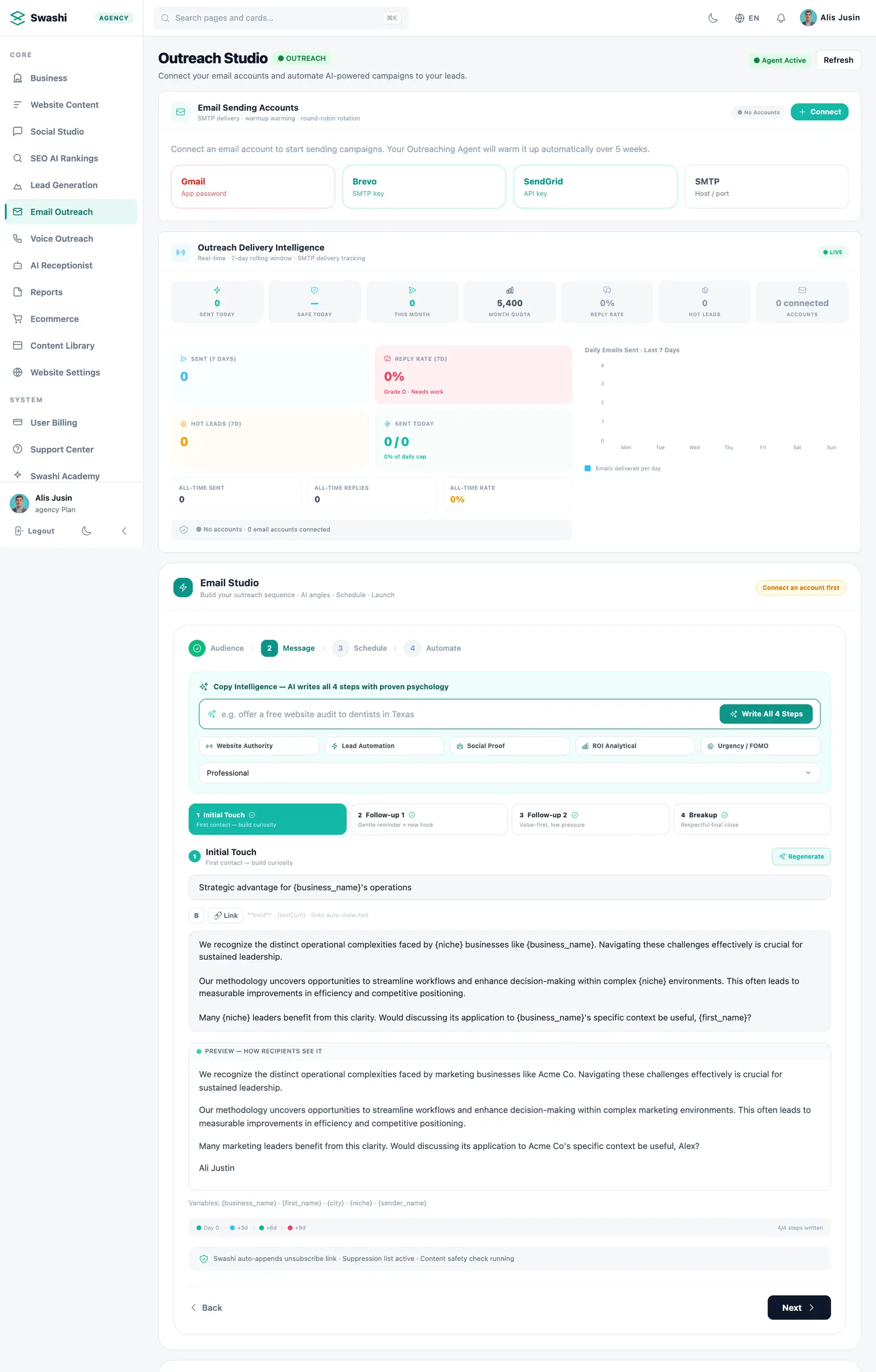Screen dimensions: 876x1372
Task: Open SEO AI Rankings section
Action: tap(71, 159)
